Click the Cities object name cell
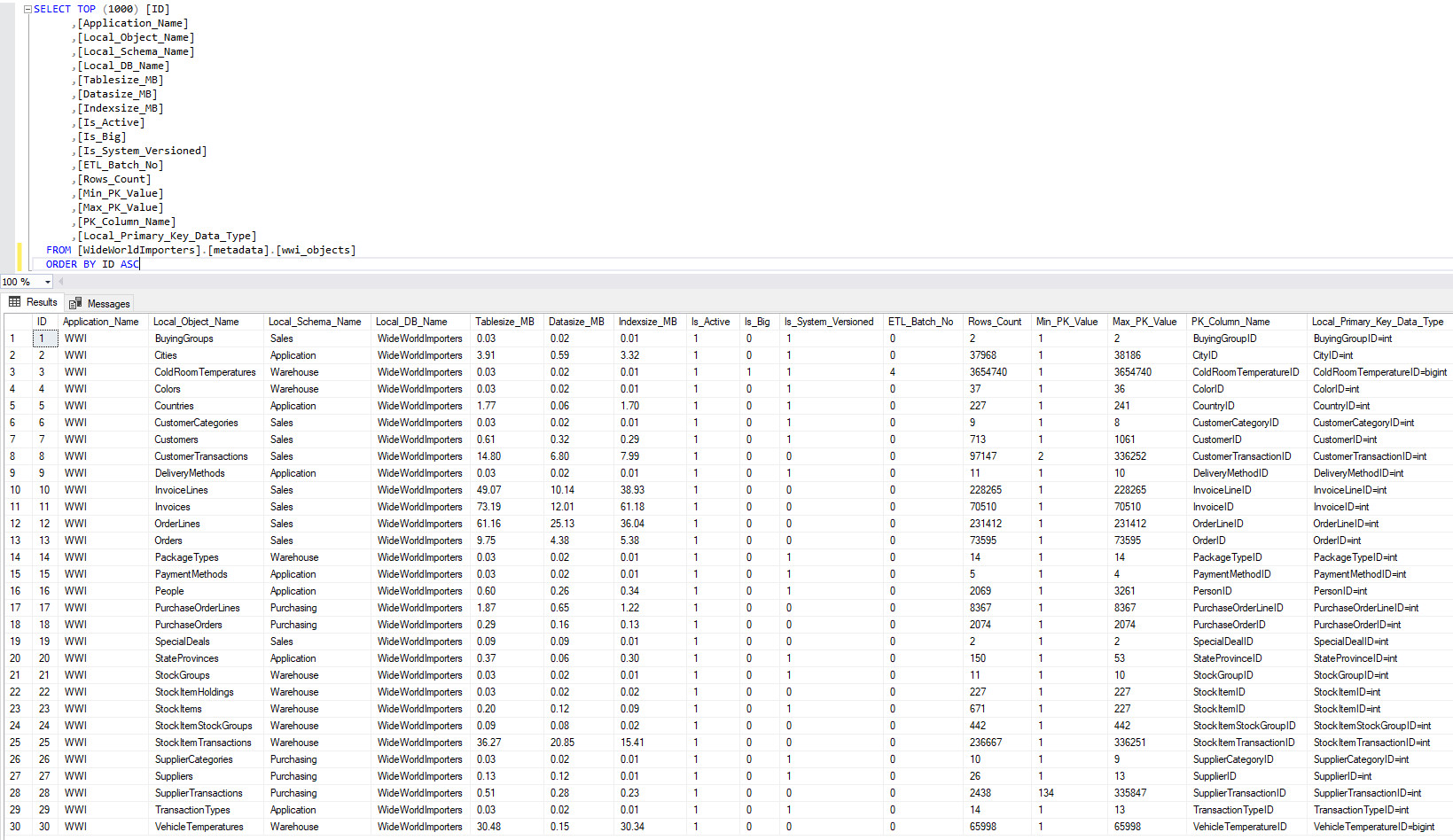1453x840 pixels. coord(206,355)
